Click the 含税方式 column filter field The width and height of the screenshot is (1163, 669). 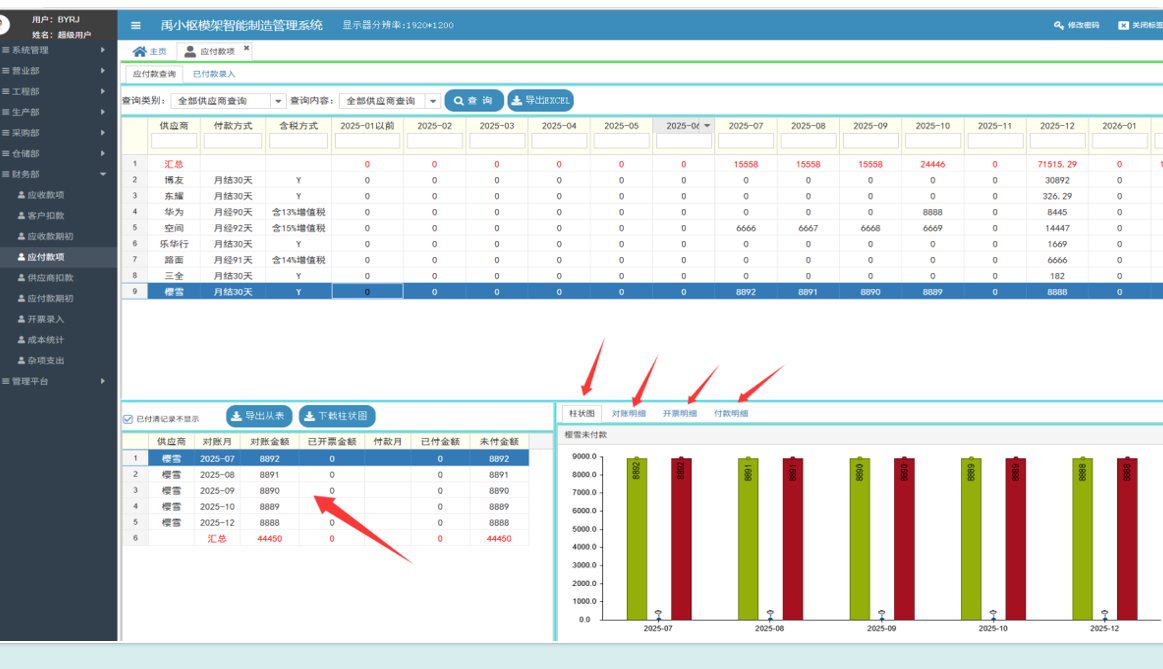(298, 141)
